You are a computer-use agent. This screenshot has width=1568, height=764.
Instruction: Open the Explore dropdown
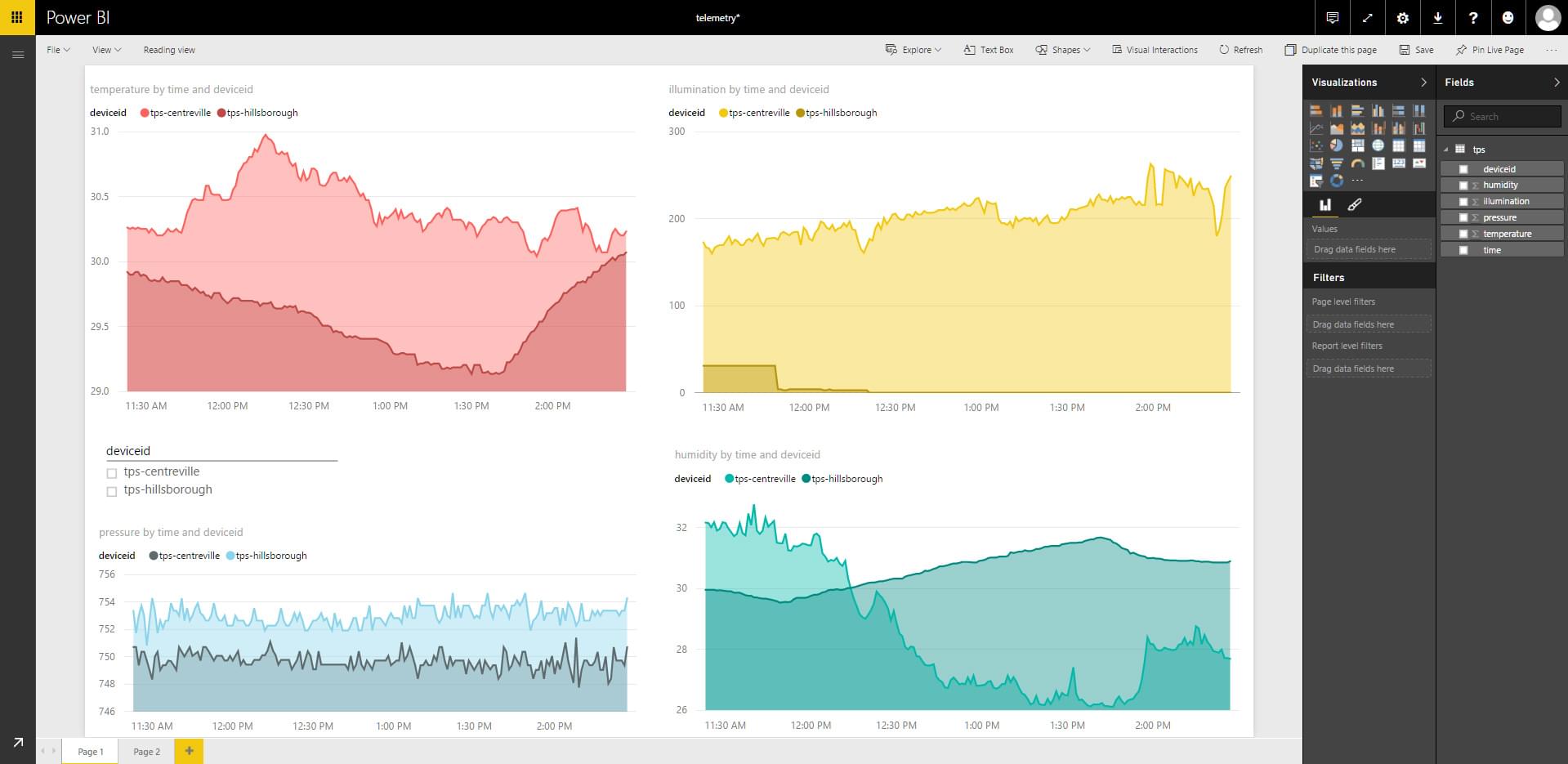pos(914,50)
